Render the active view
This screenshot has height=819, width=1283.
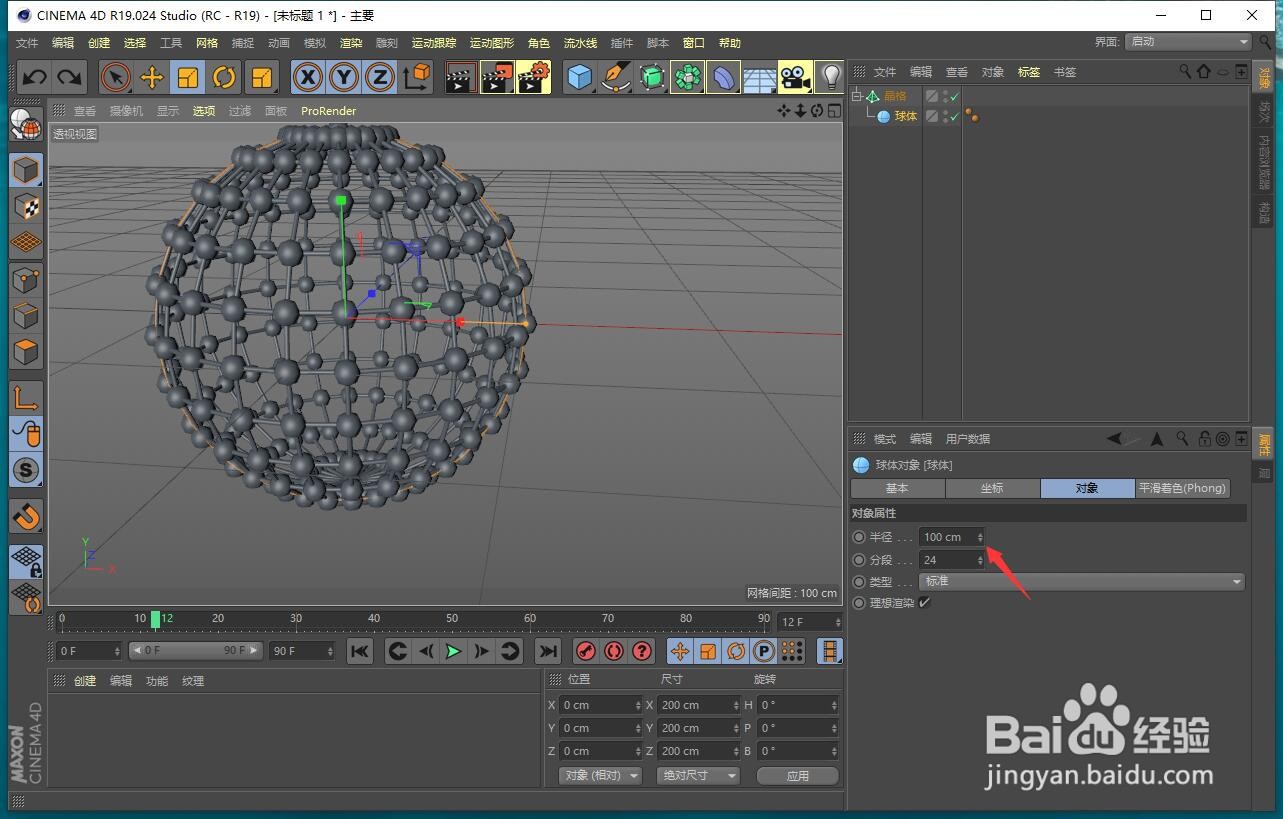coord(461,77)
